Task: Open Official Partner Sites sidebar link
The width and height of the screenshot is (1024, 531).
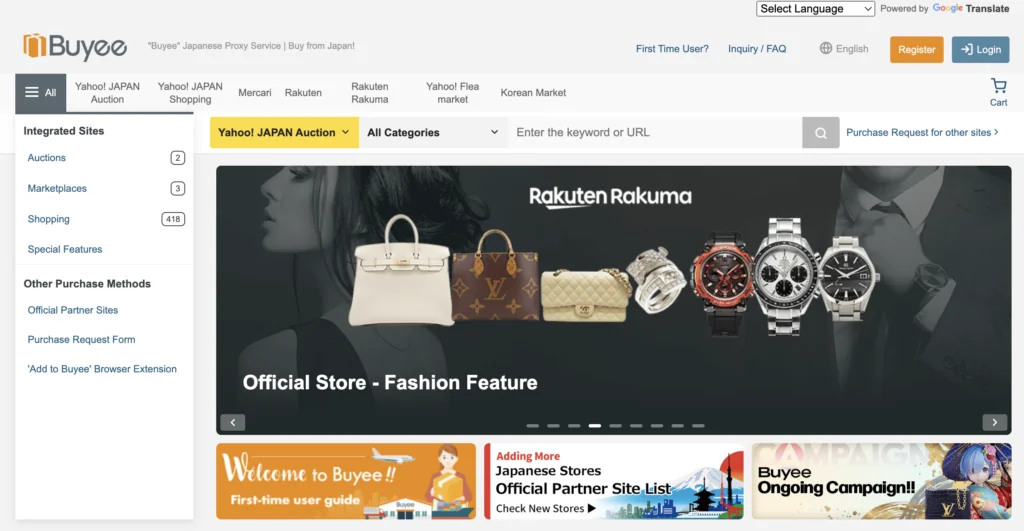Action: 72,310
